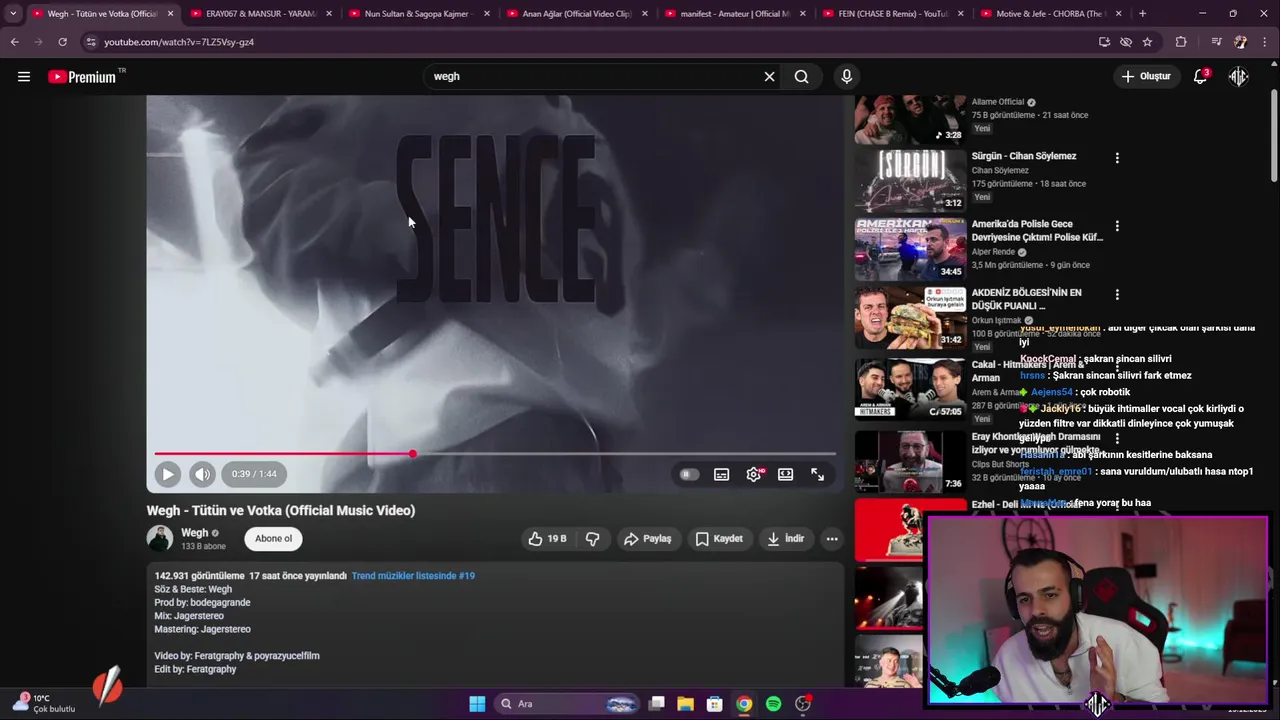Toggle the autoplay switch in player

(x=689, y=474)
